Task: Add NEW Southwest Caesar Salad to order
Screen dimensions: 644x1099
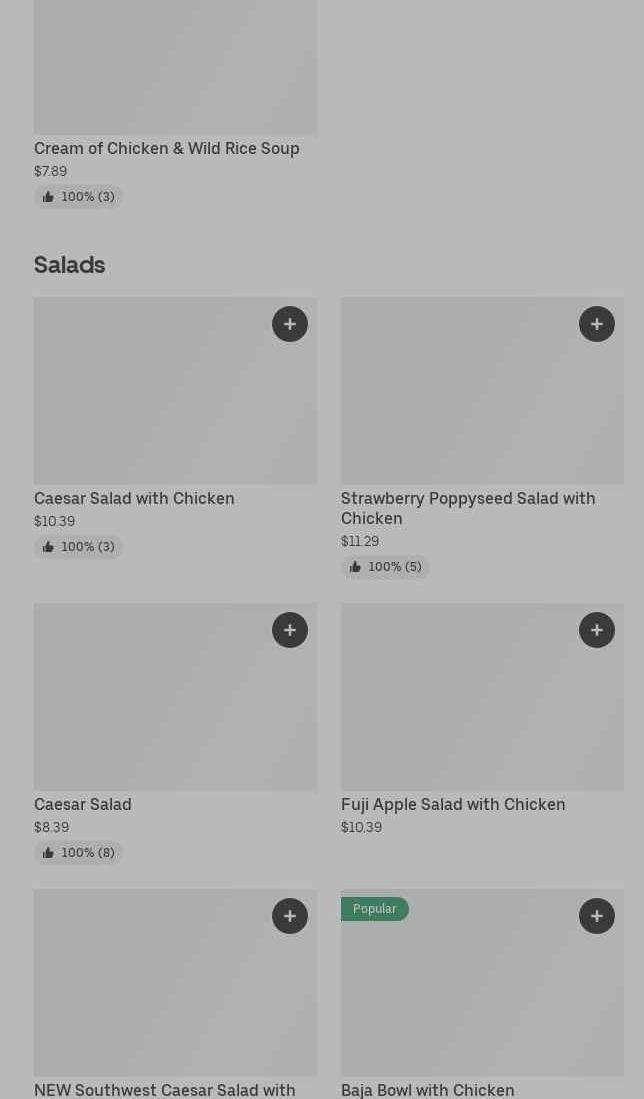Action: 290,916
